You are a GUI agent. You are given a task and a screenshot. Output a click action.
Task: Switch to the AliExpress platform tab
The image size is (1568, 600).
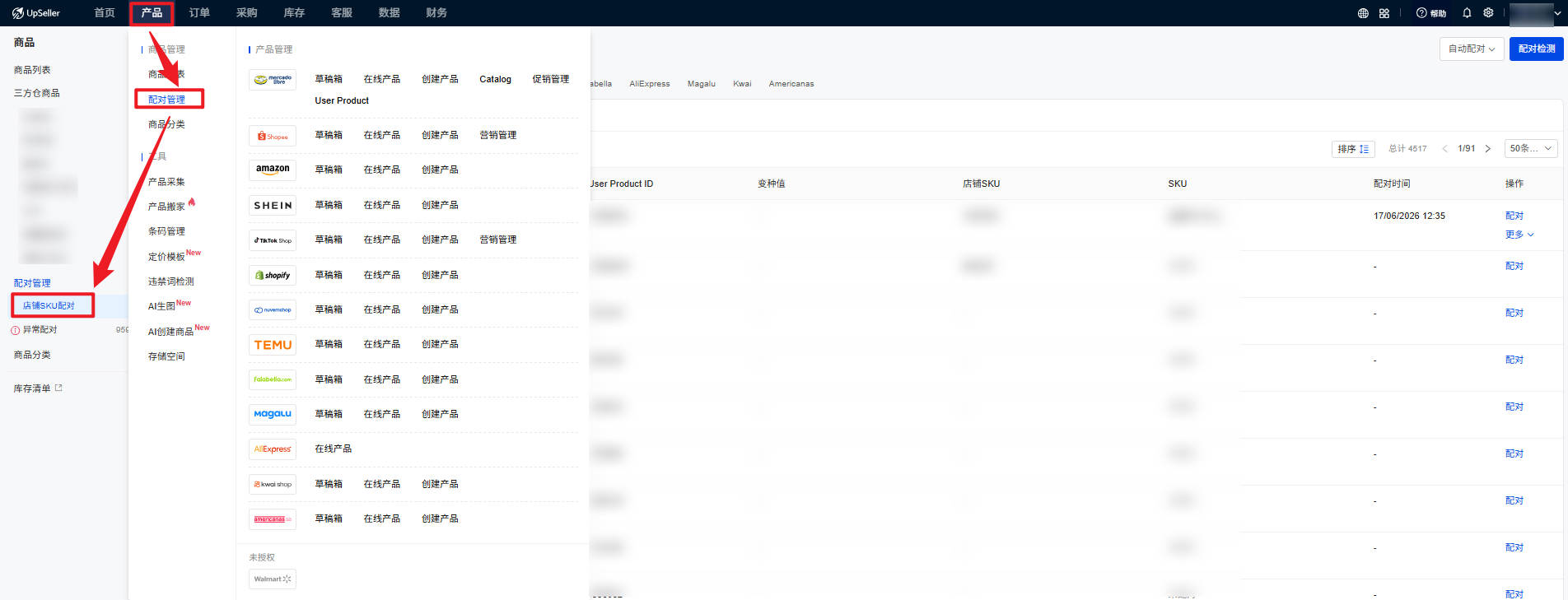pos(650,84)
